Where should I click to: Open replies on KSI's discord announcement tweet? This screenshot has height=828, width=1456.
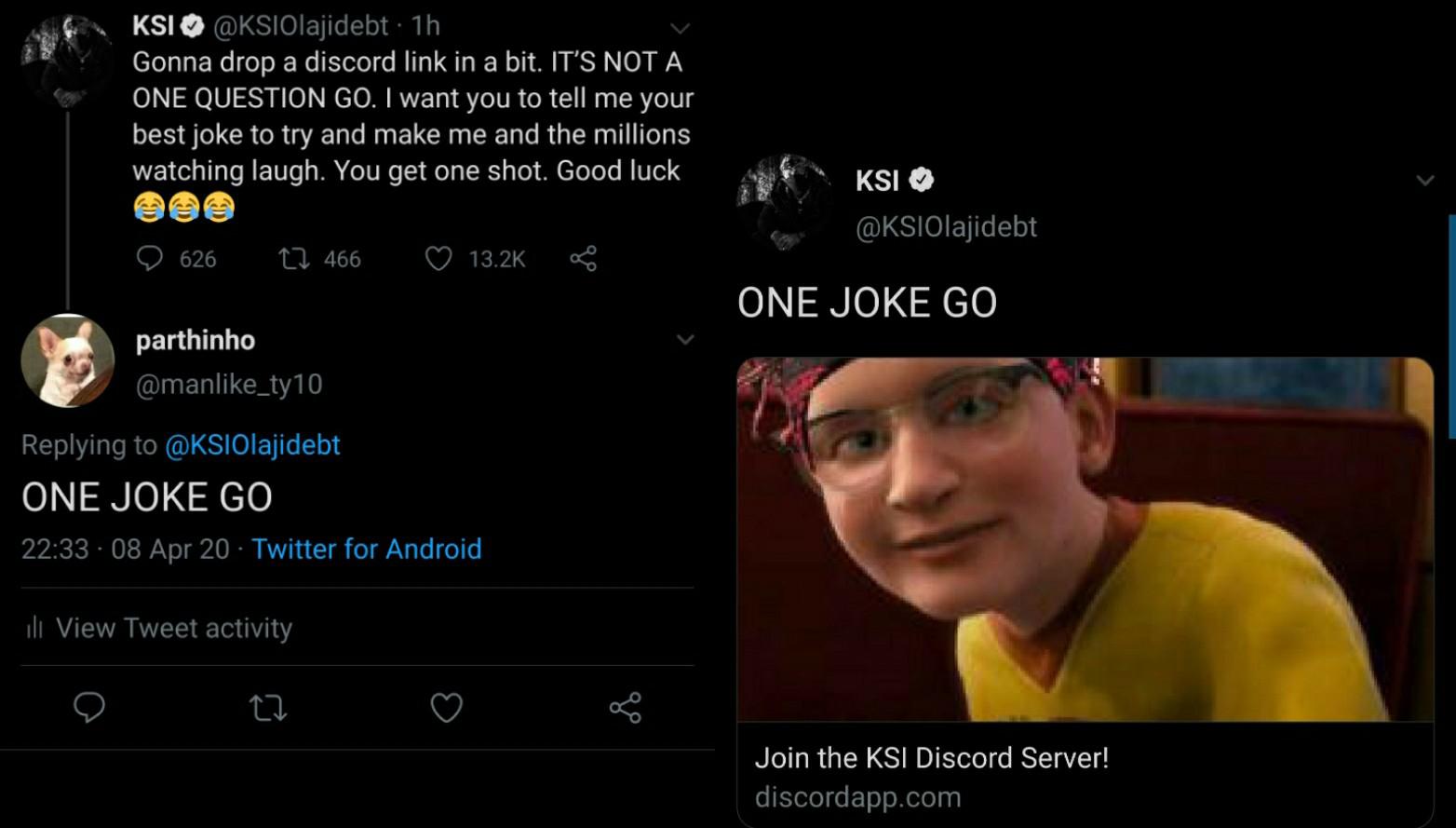(150, 258)
